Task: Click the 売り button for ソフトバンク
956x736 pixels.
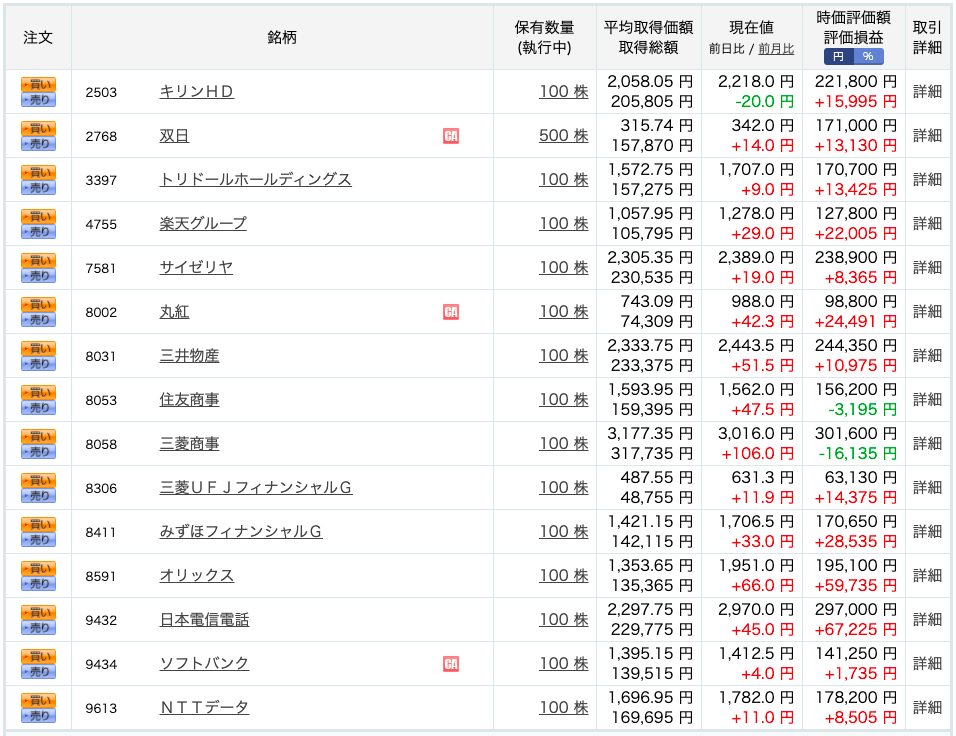Action: 38,671
